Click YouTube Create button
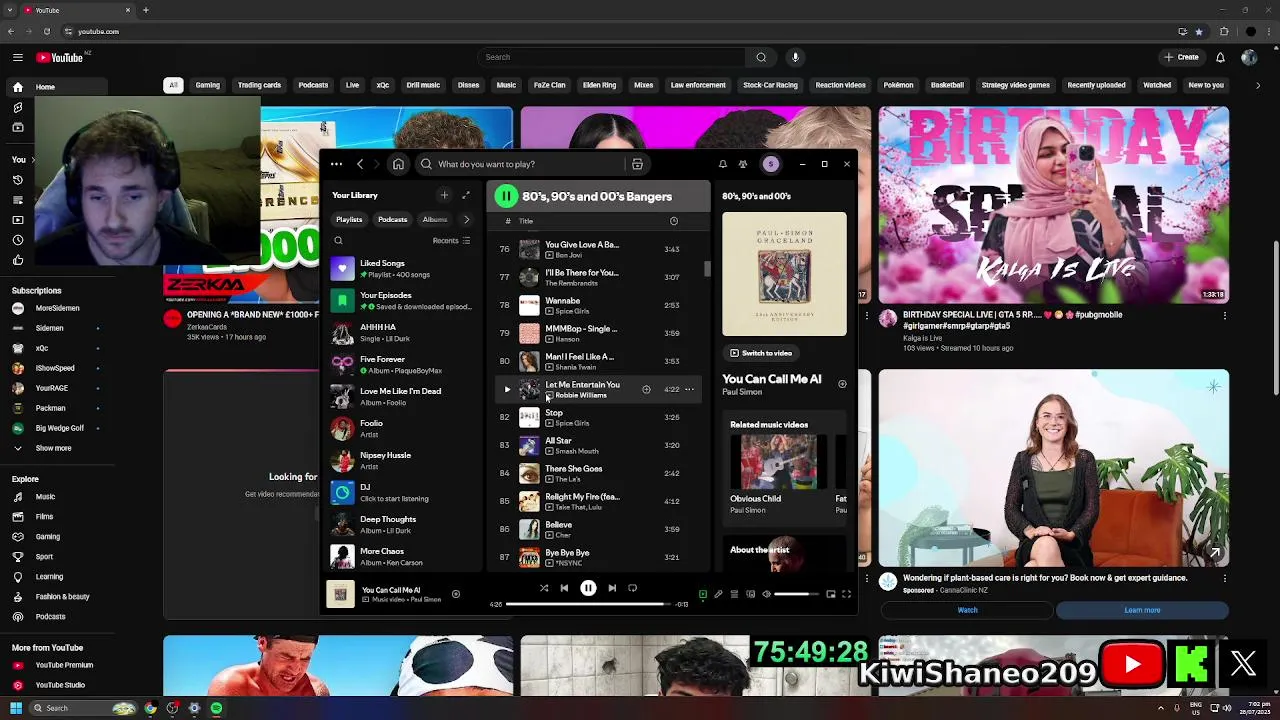 click(x=1181, y=57)
